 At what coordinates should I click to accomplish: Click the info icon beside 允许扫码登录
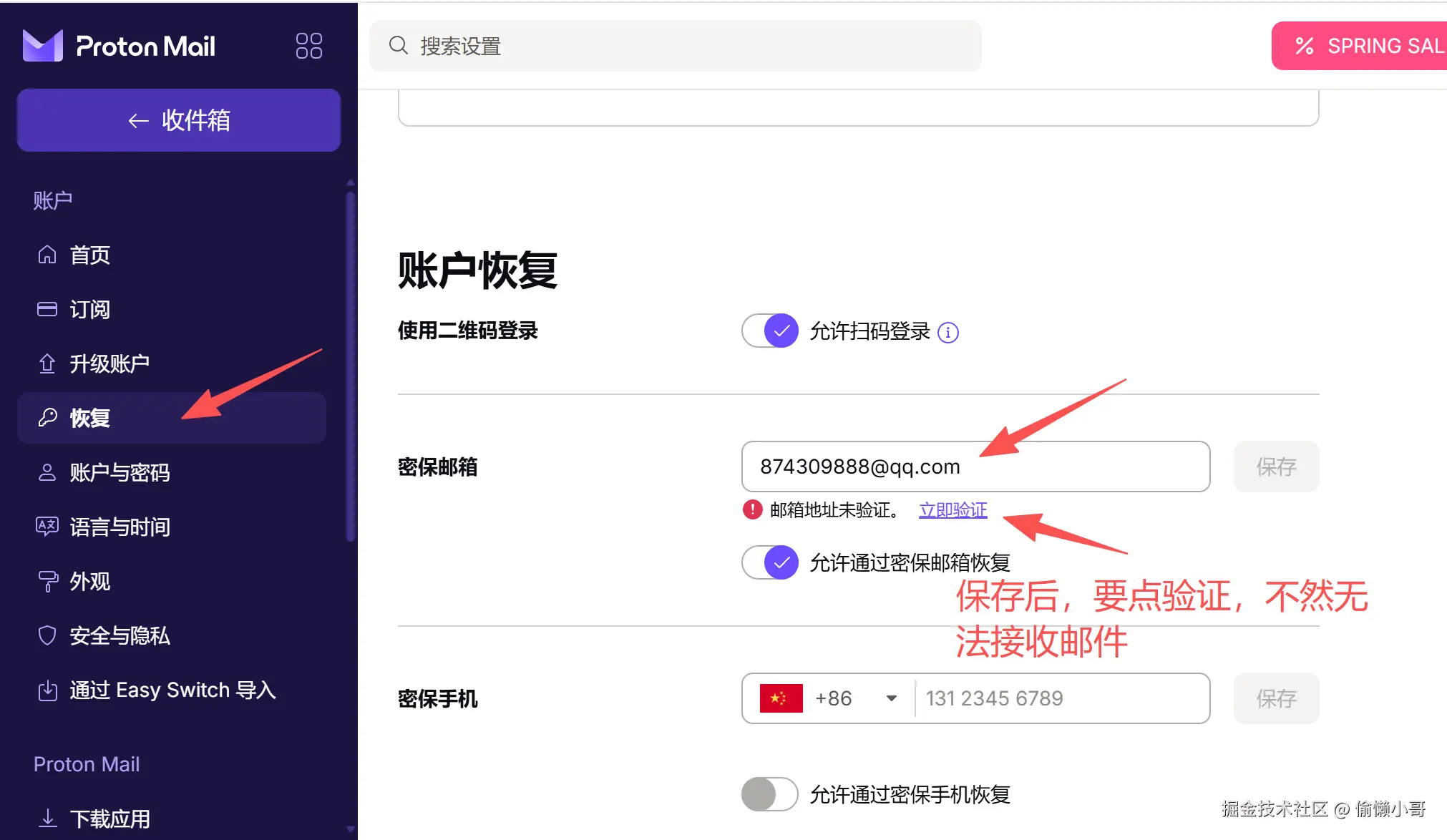(x=948, y=333)
